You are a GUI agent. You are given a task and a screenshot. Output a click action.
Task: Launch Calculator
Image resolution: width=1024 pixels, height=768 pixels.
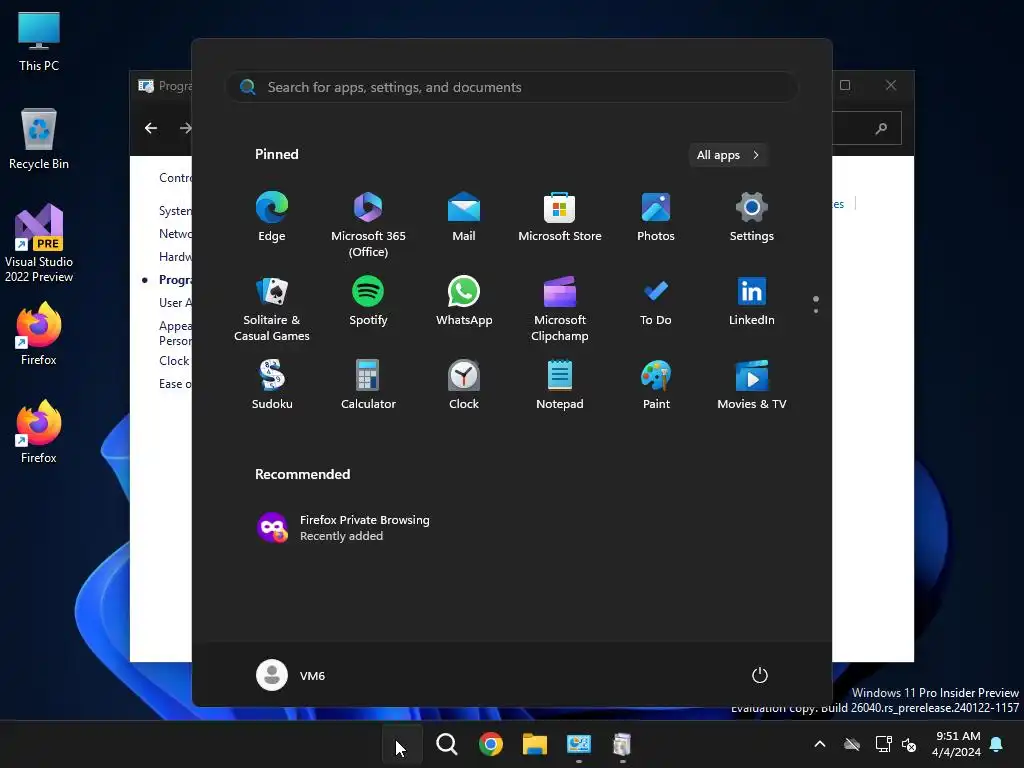pyautogui.click(x=368, y=385)
